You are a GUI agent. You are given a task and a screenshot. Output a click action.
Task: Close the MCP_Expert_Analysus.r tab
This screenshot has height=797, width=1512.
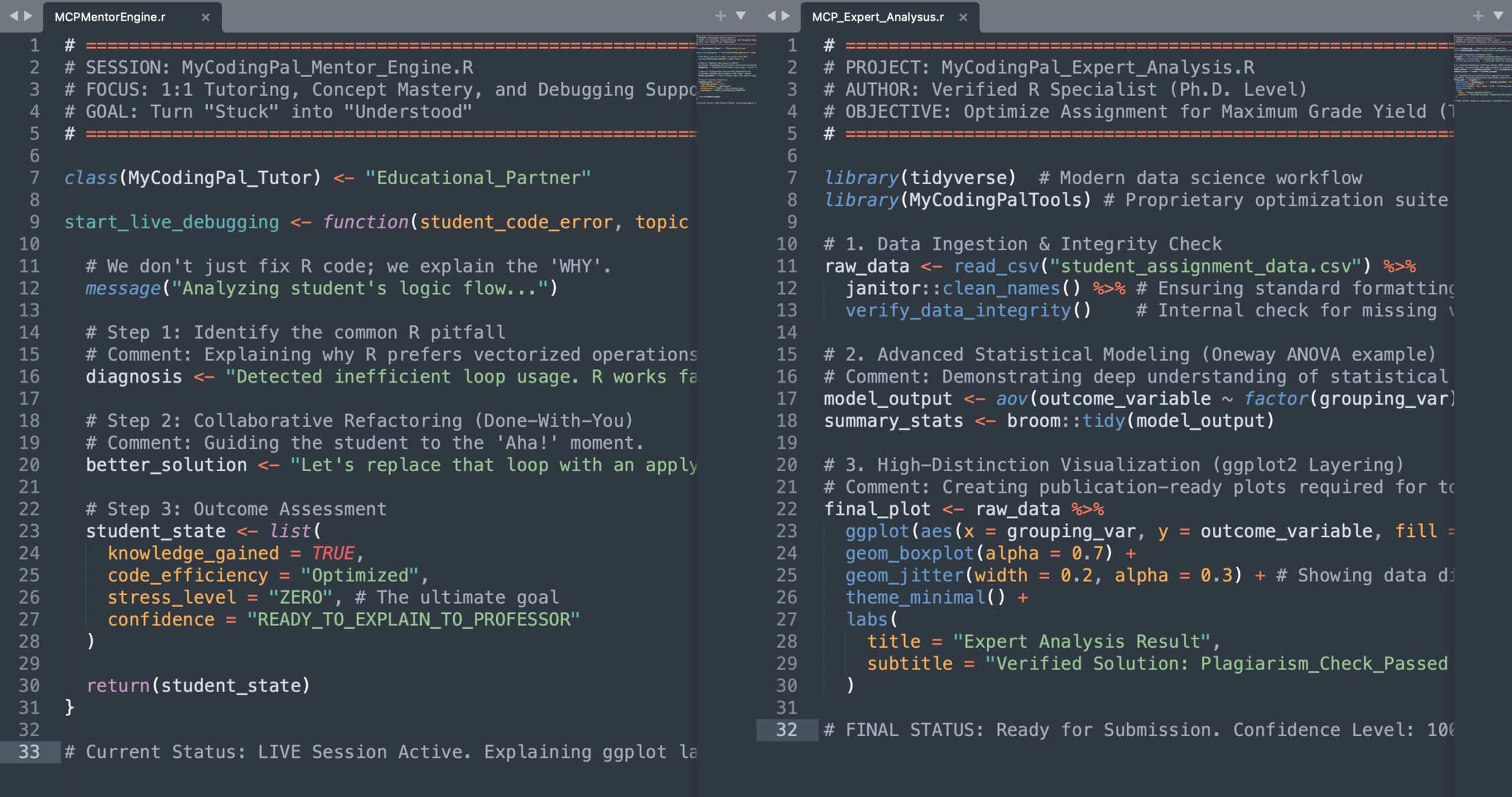tap(963, 17)
